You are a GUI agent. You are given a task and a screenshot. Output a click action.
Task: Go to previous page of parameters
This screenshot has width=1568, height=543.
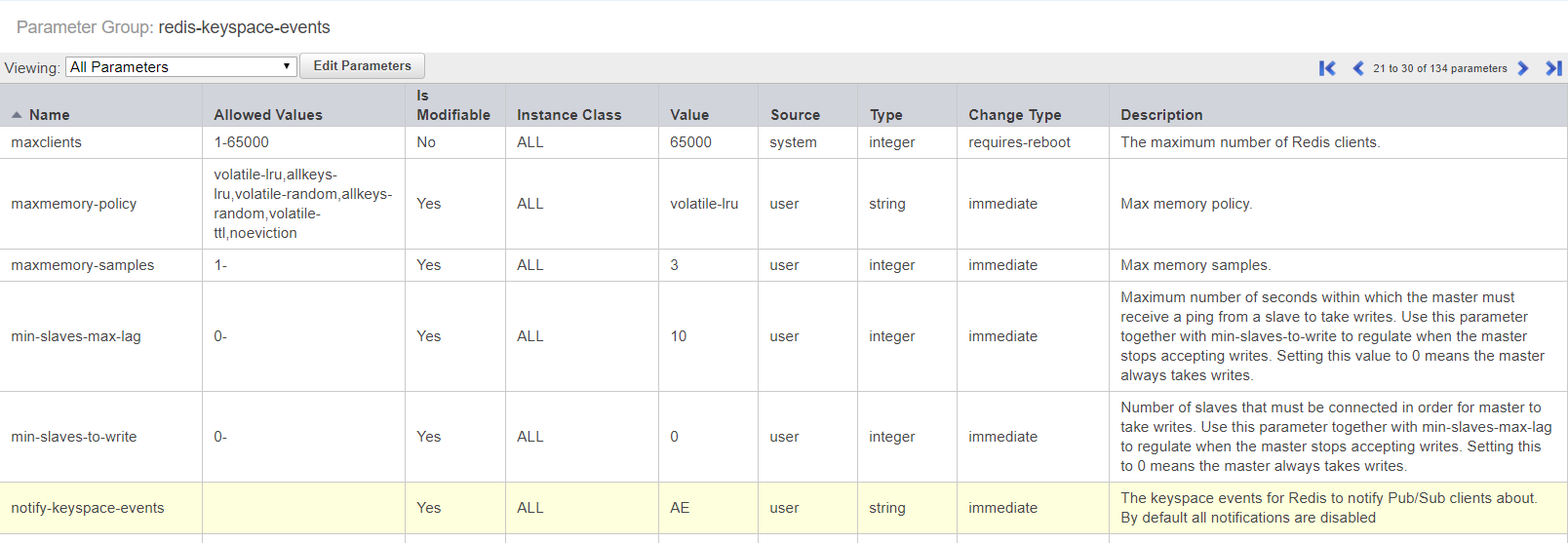click(x=1357, y=68)
